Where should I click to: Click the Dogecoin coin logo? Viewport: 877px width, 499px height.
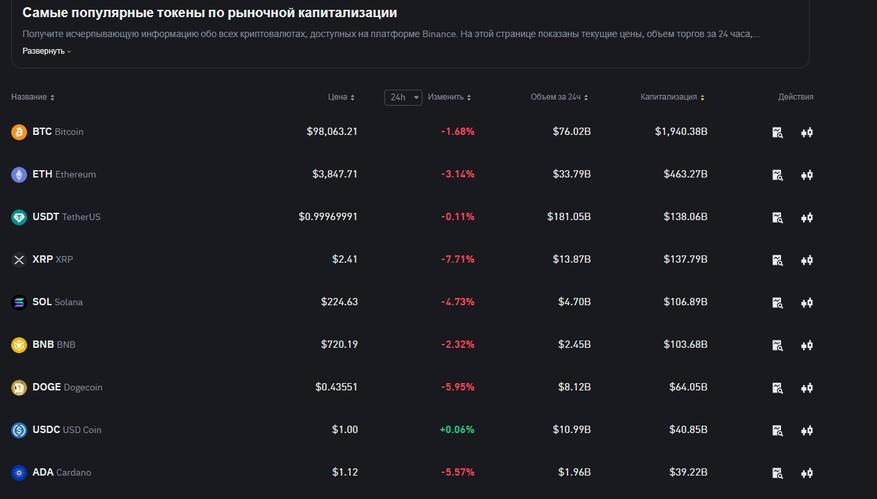click(x=19, y=387)
